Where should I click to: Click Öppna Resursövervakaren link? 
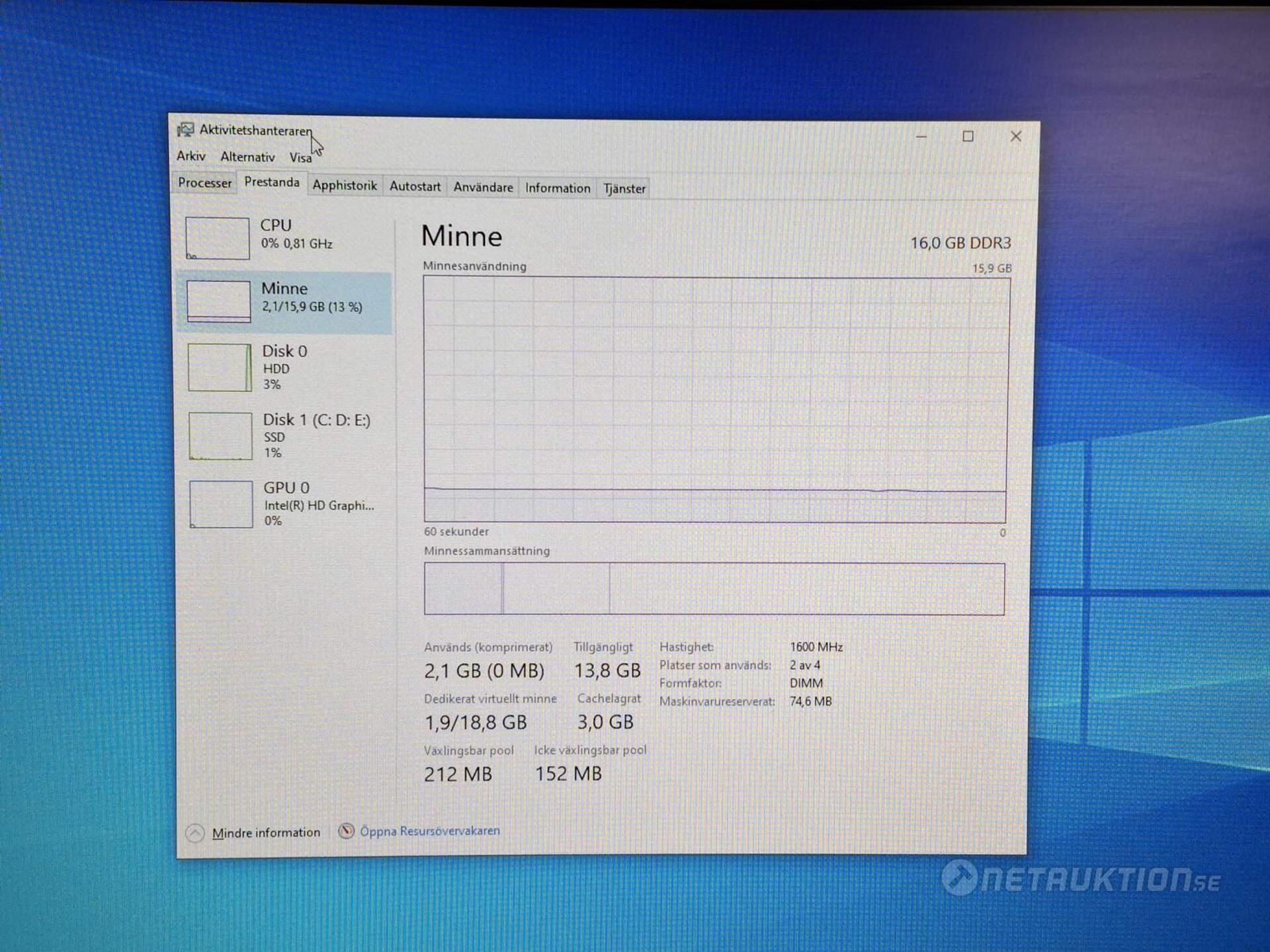[429, 831]
